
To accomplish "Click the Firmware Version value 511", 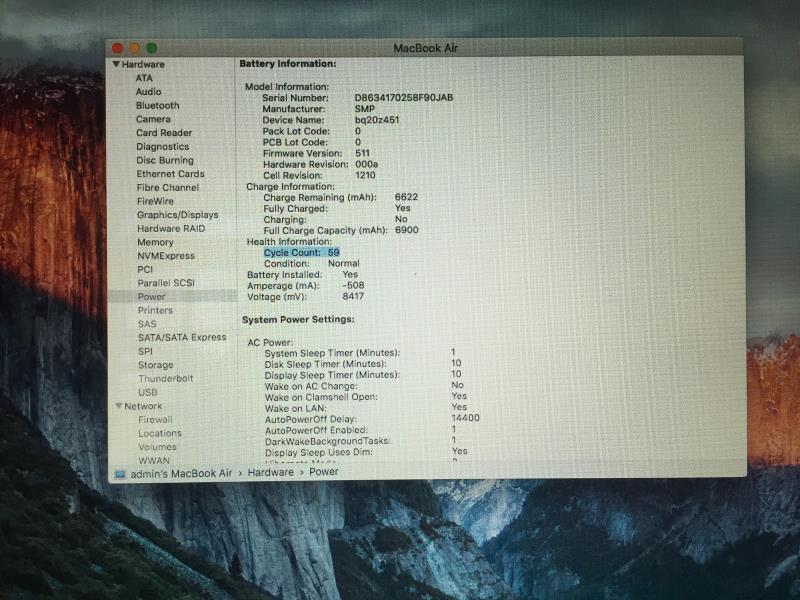I will click(x=362, y=153).
